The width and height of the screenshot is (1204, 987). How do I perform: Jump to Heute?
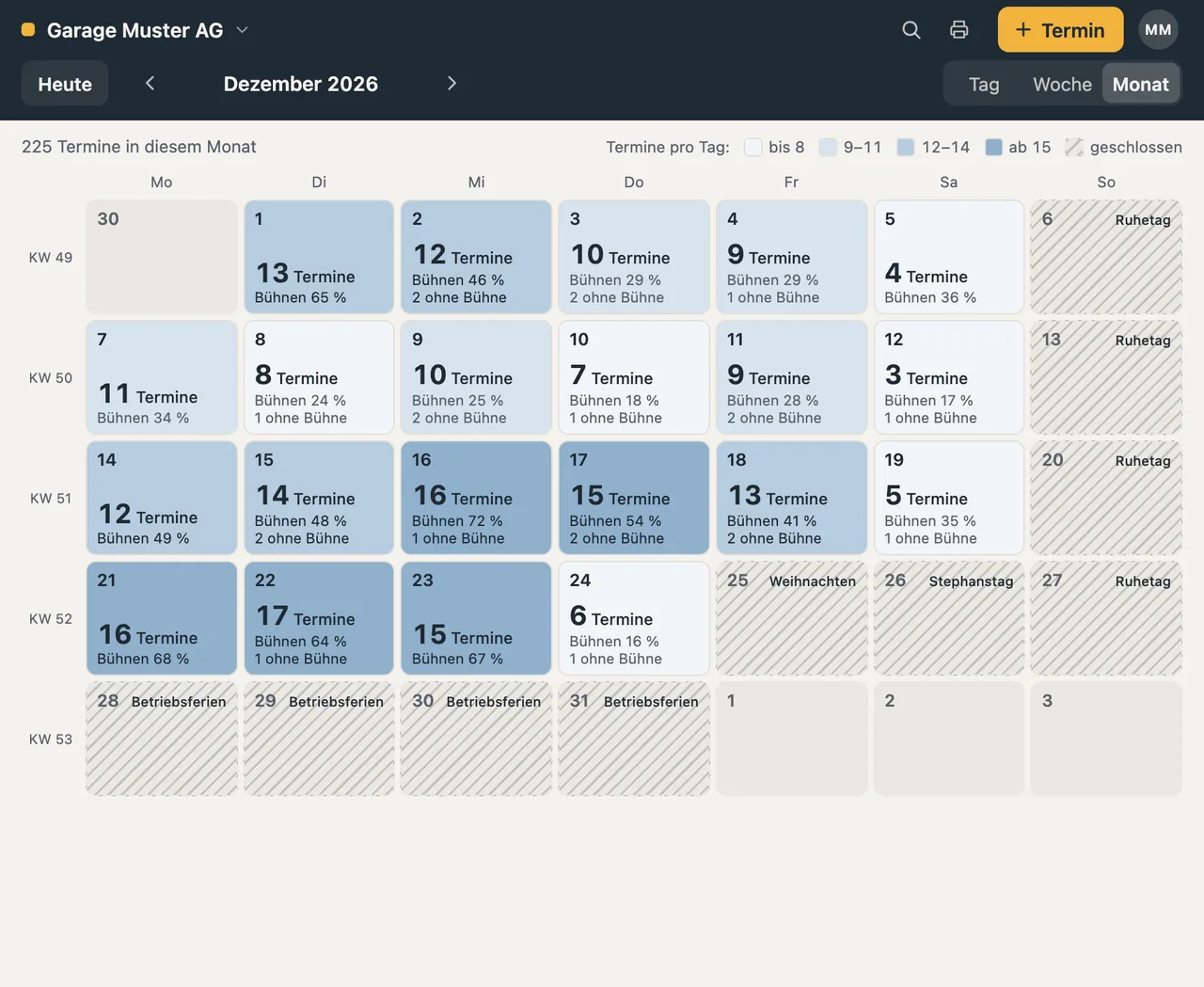tap(65, 84)
